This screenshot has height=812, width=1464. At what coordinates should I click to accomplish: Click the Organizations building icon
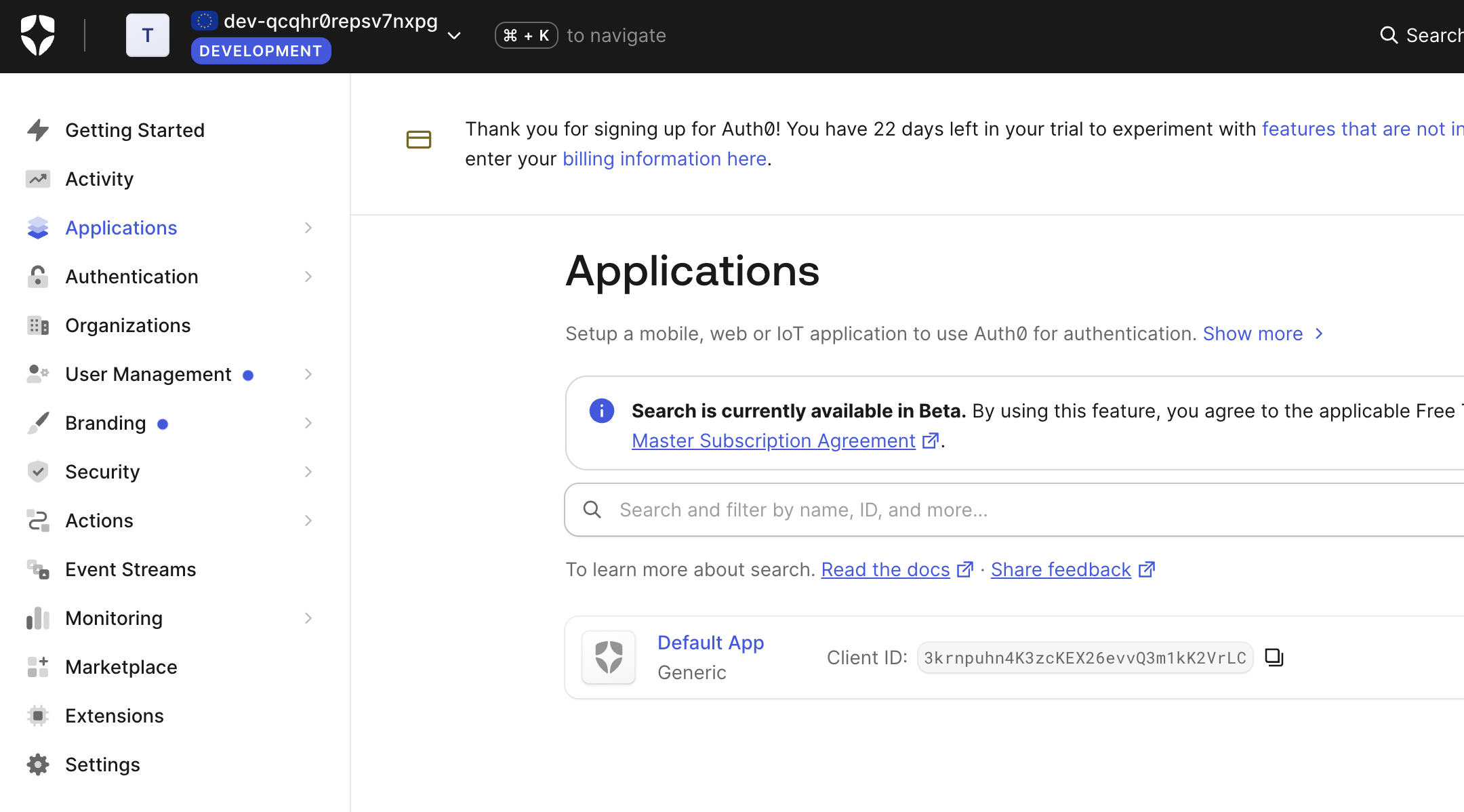(x=38, y=325)
